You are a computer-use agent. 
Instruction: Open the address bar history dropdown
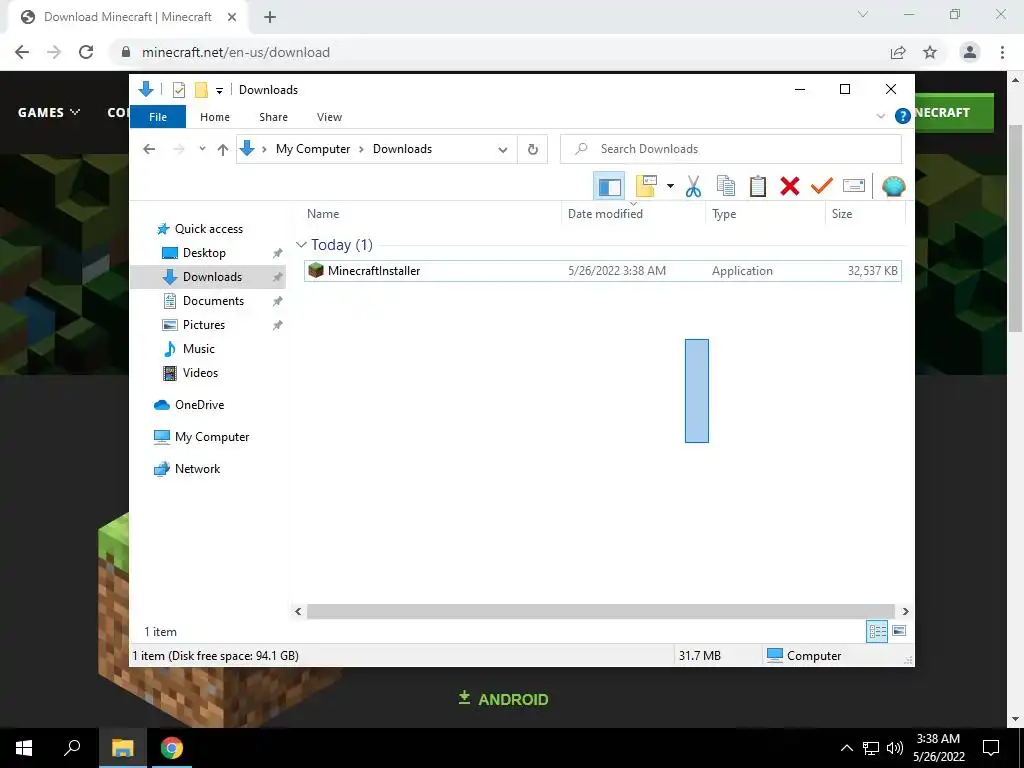tap(503, 150)
